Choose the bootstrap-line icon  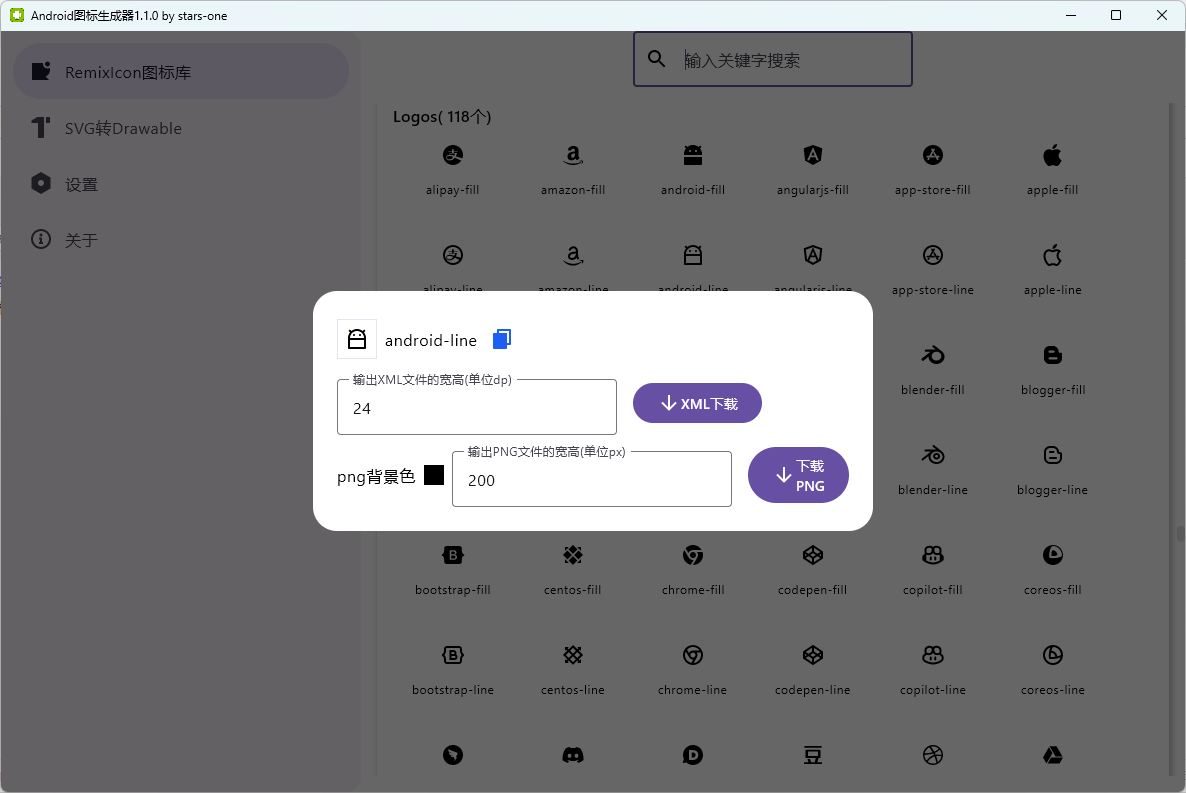[x=452, y=655]
